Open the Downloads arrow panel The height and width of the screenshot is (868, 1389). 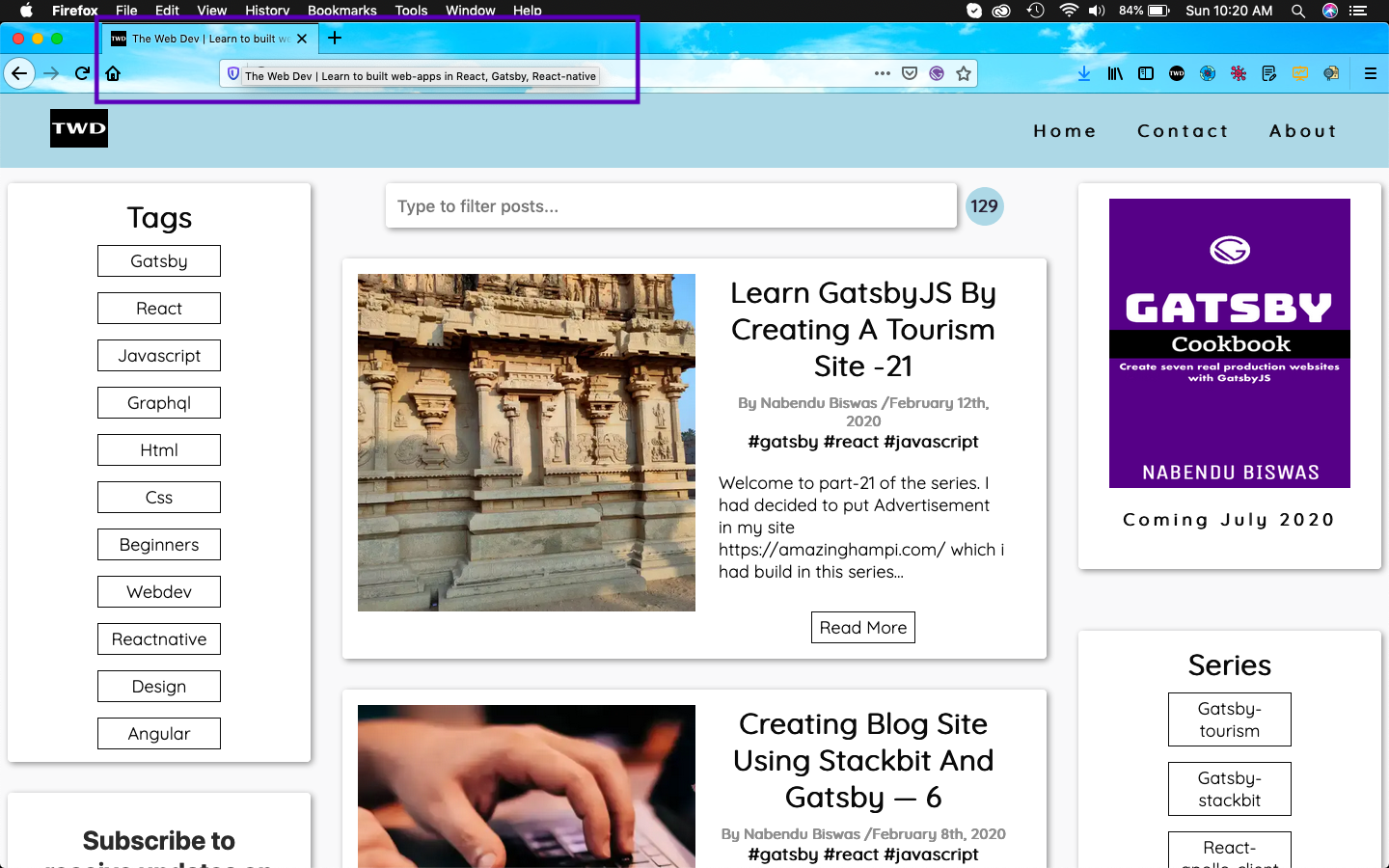click(x=1084, y=73)
